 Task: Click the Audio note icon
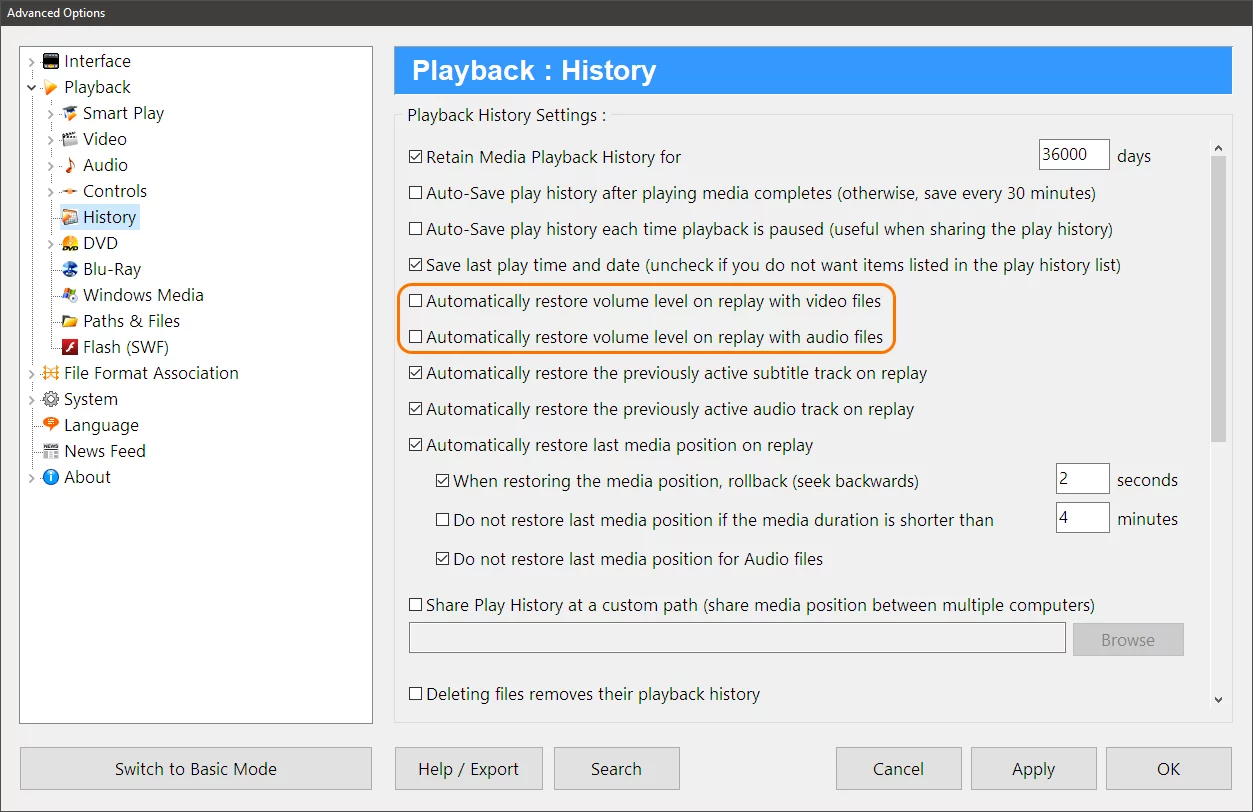point(69,165)
